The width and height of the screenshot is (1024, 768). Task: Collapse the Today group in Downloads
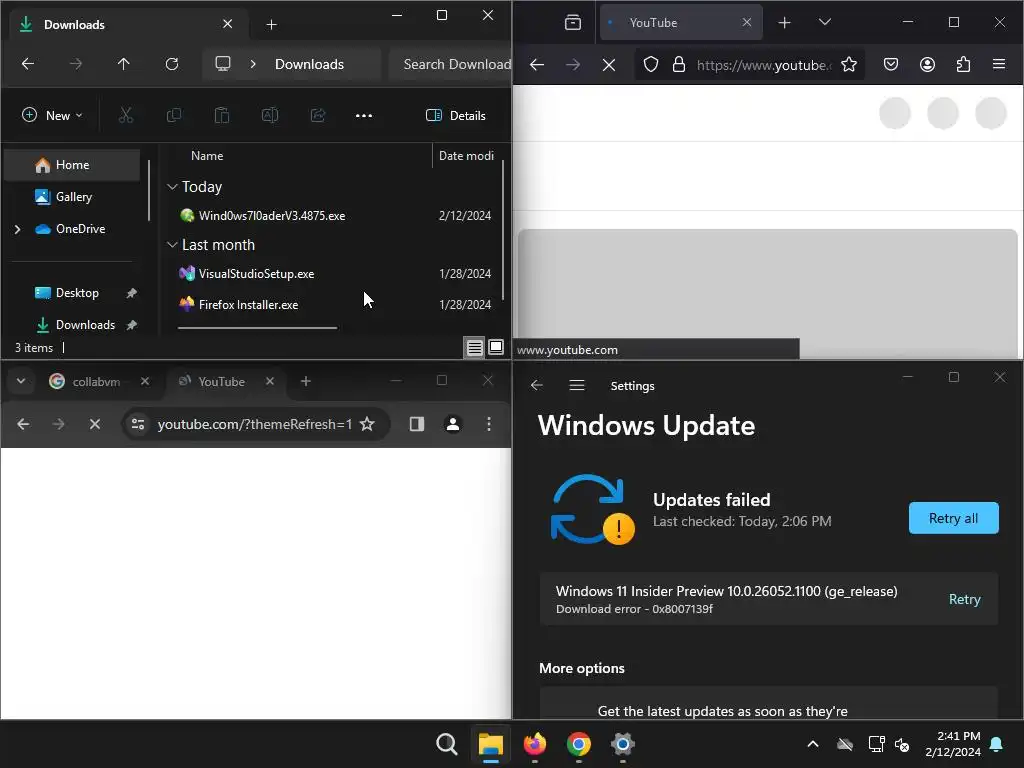172,187
